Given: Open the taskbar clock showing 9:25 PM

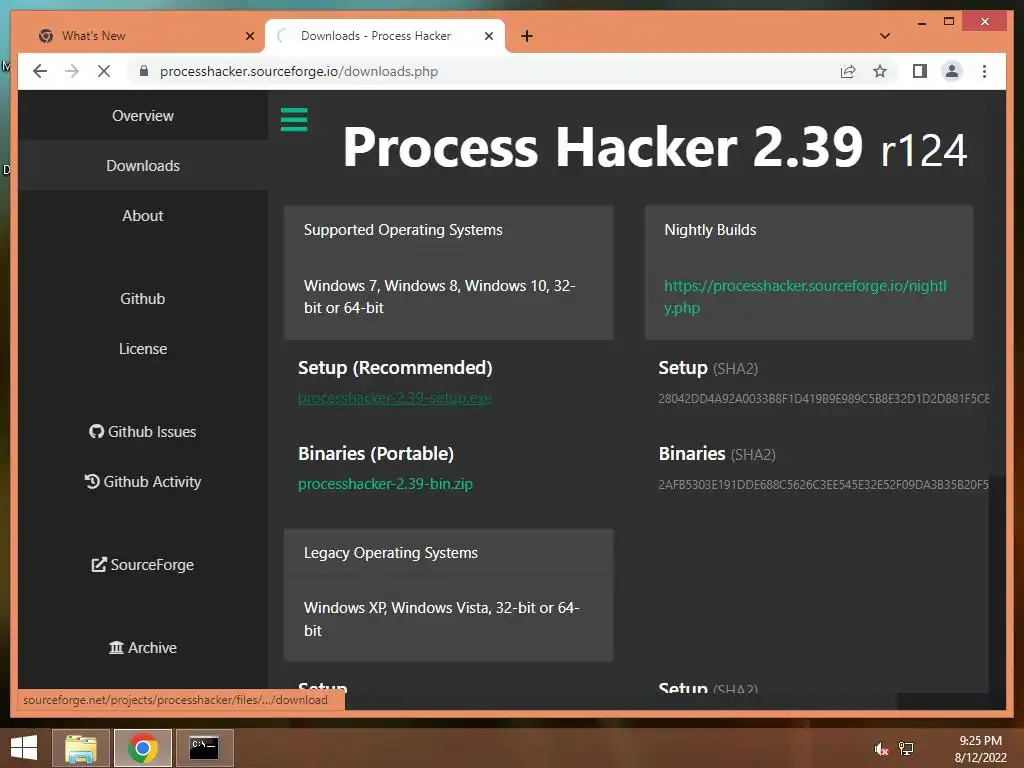Looking at the screenshot, I should 980,749.
